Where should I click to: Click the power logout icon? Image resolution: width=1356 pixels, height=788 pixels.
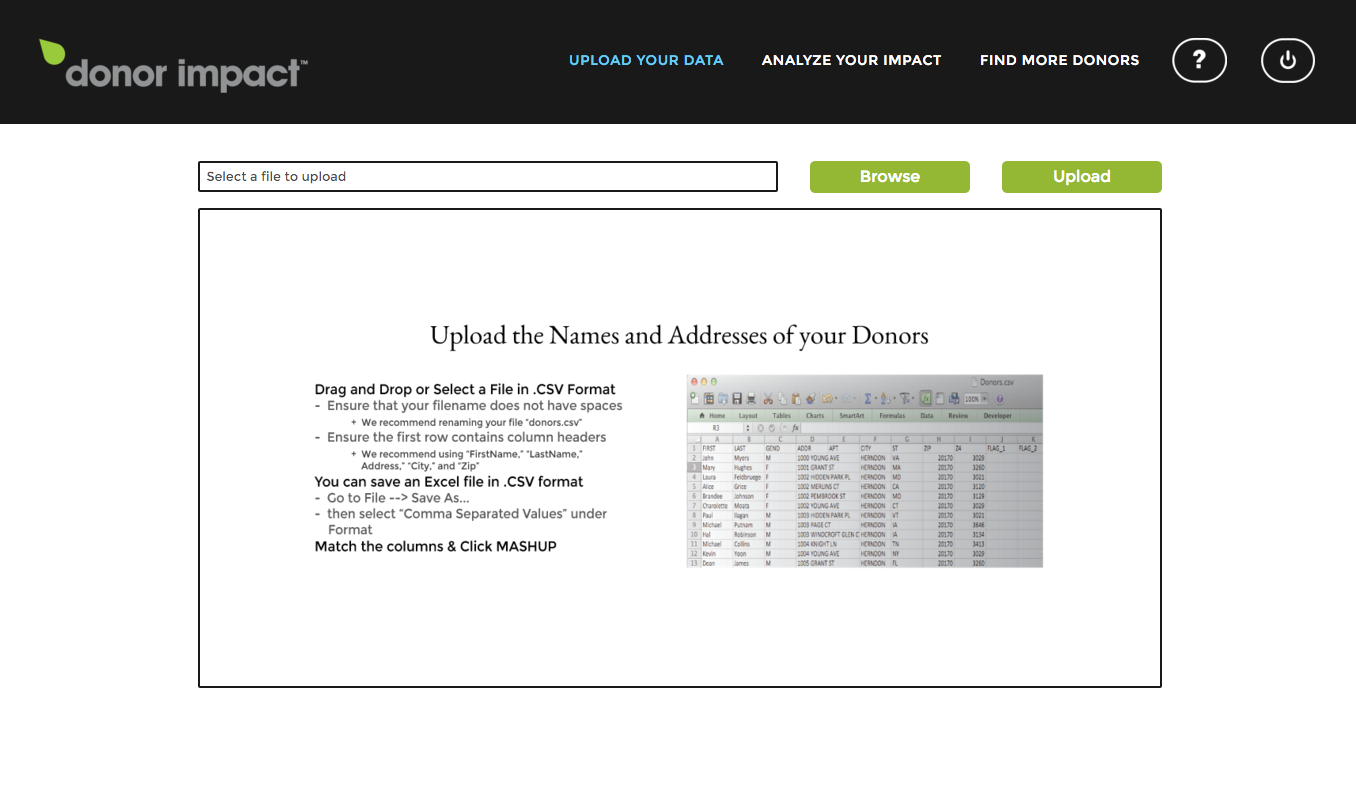tap(1287, 61)
